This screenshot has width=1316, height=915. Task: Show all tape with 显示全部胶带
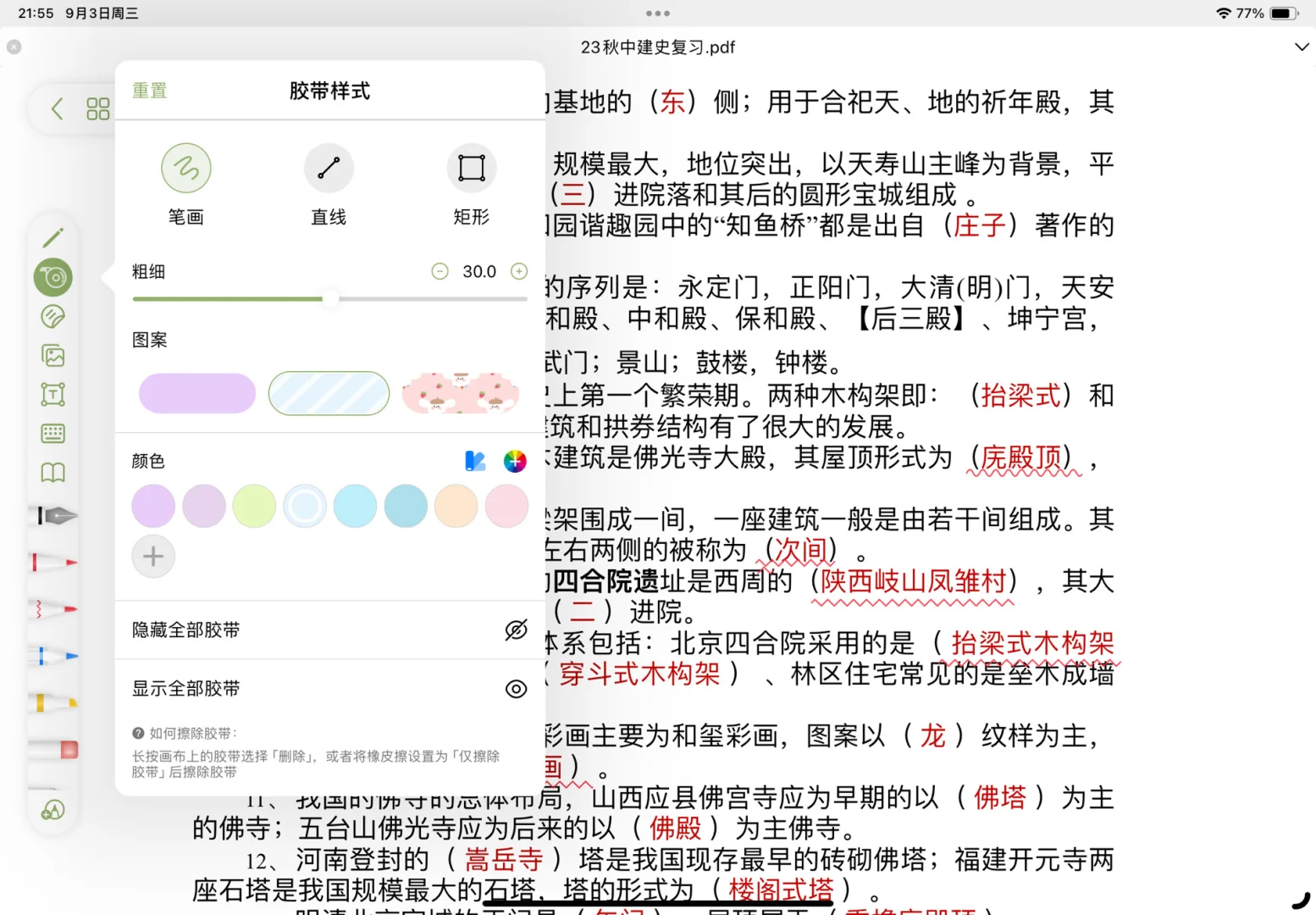click(x=329, y=689)
